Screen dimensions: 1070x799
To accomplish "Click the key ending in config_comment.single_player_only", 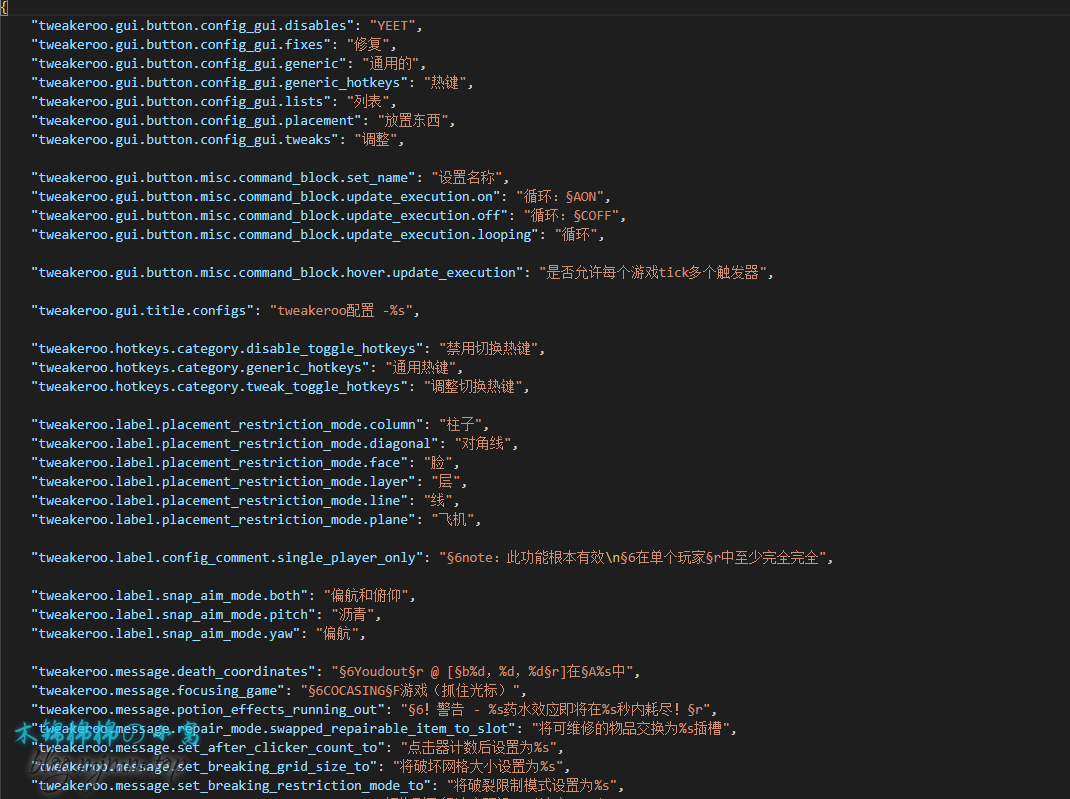I will point(227,558).
